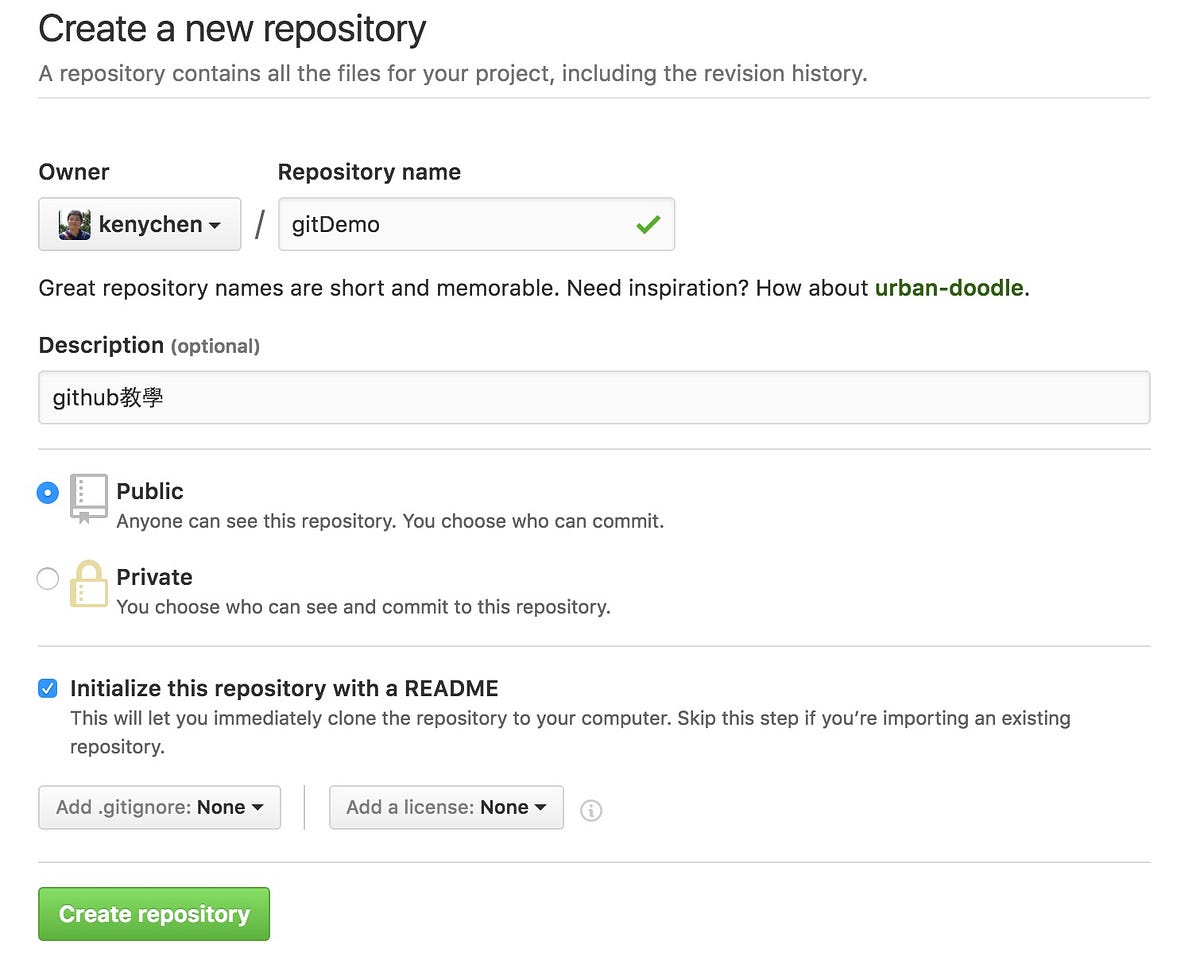1200x976 pixels.
Task: Focus the Description text field
Action: [594, 397]
